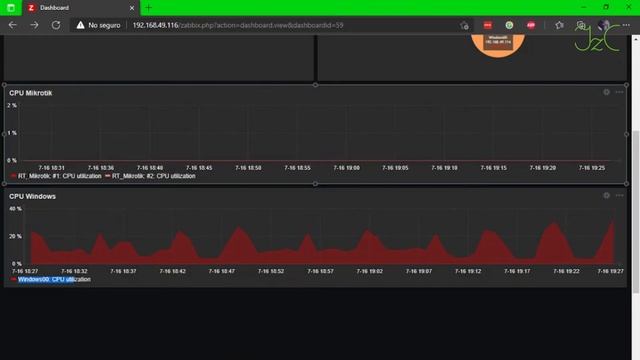Viewport: 640px width, 360px height.
Task: Open CPU Windows widget gear settings
Action: pos(607,196)
